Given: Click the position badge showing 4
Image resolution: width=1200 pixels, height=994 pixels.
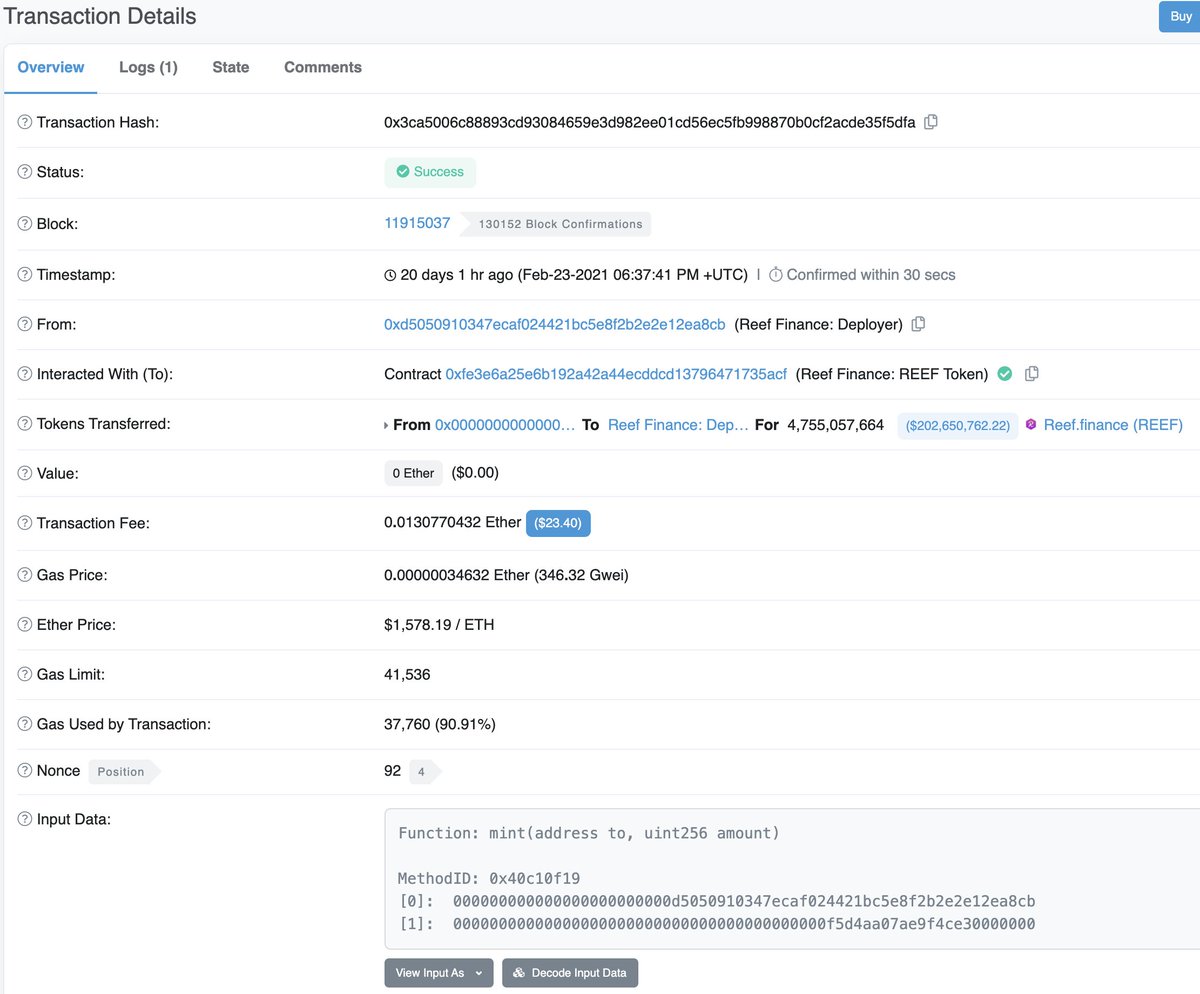Looking at the screenshot, I should point(424,771).
